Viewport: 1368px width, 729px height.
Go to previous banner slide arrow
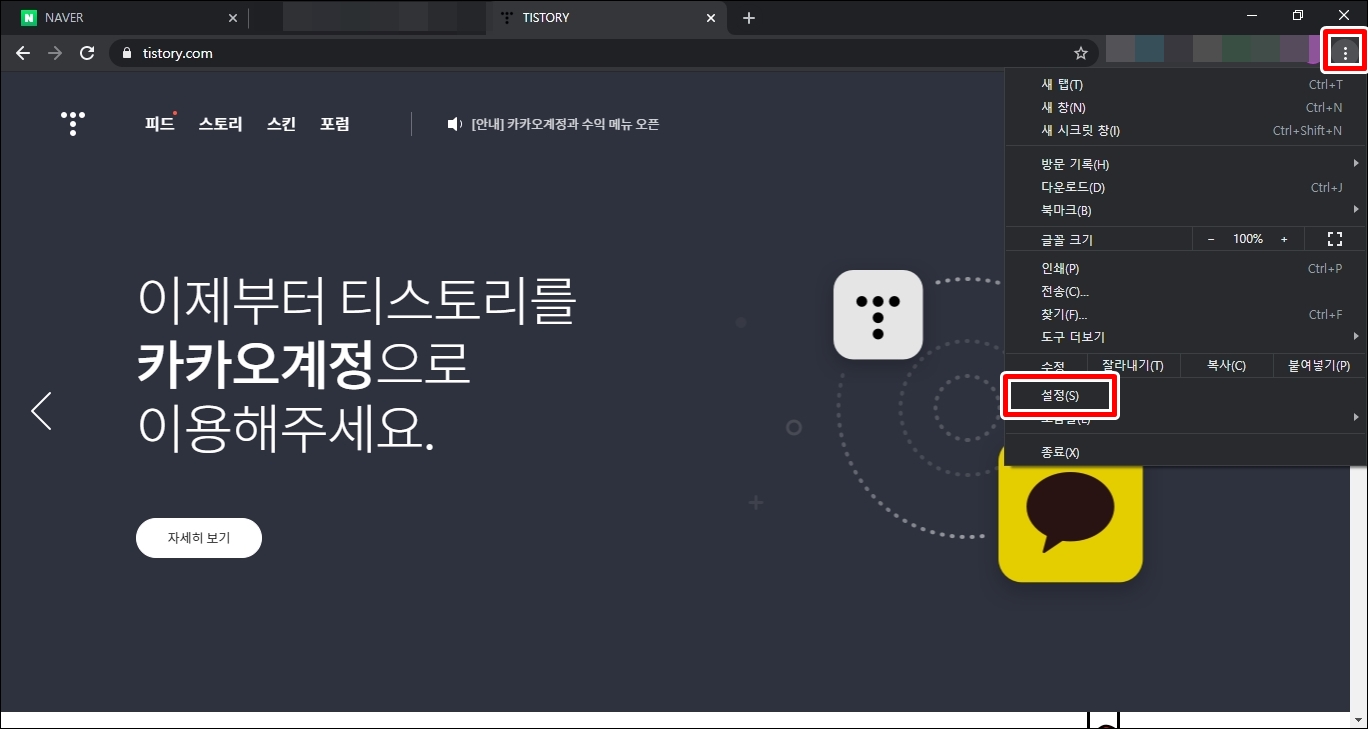[x=41, y=411]
